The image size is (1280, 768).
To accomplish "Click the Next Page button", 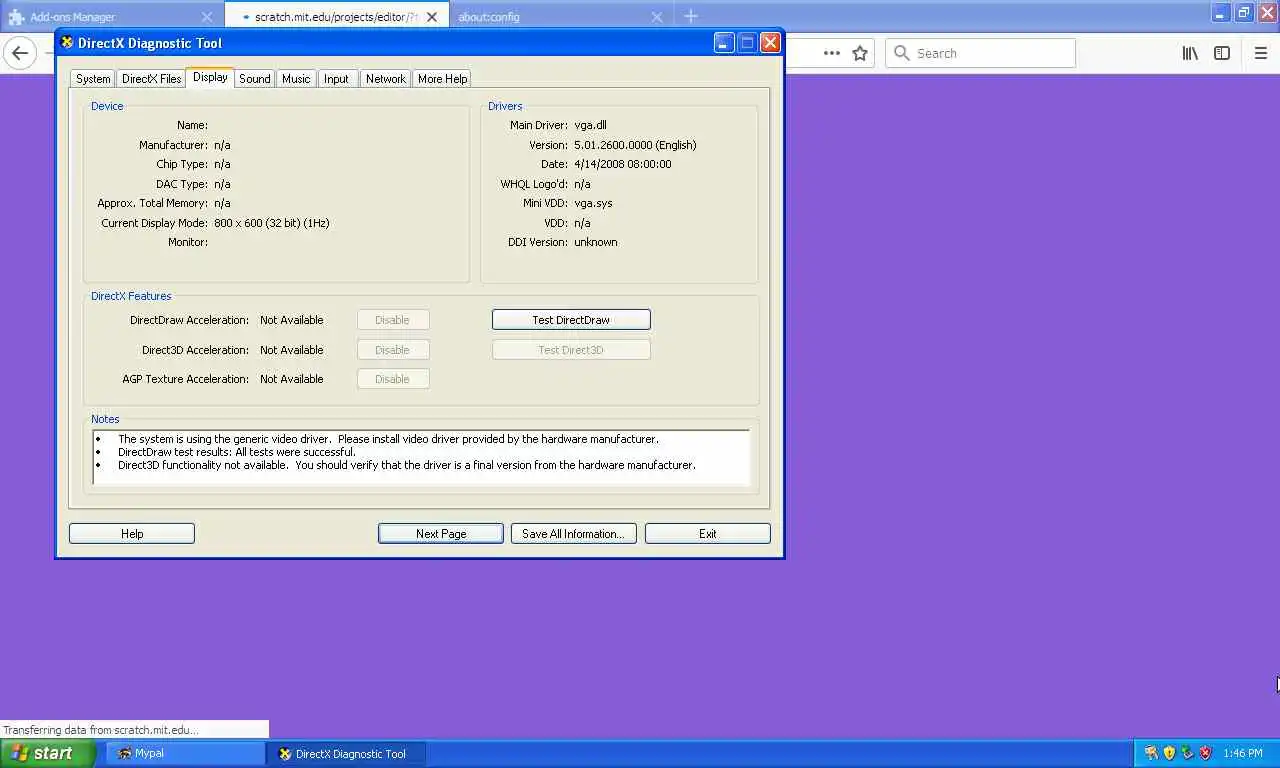I will [x=441, y=534].
